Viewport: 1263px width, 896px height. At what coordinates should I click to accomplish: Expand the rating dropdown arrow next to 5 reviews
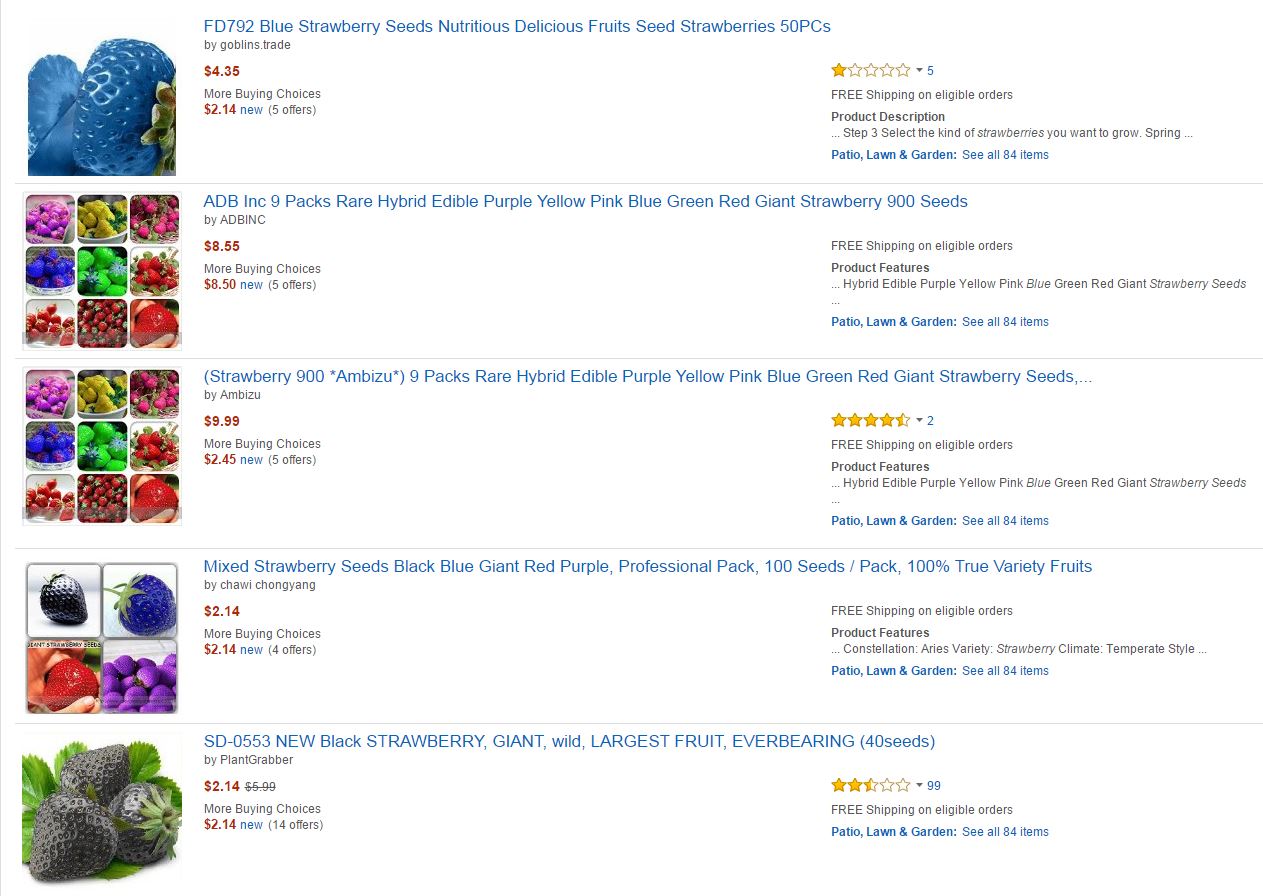point(919,70)
